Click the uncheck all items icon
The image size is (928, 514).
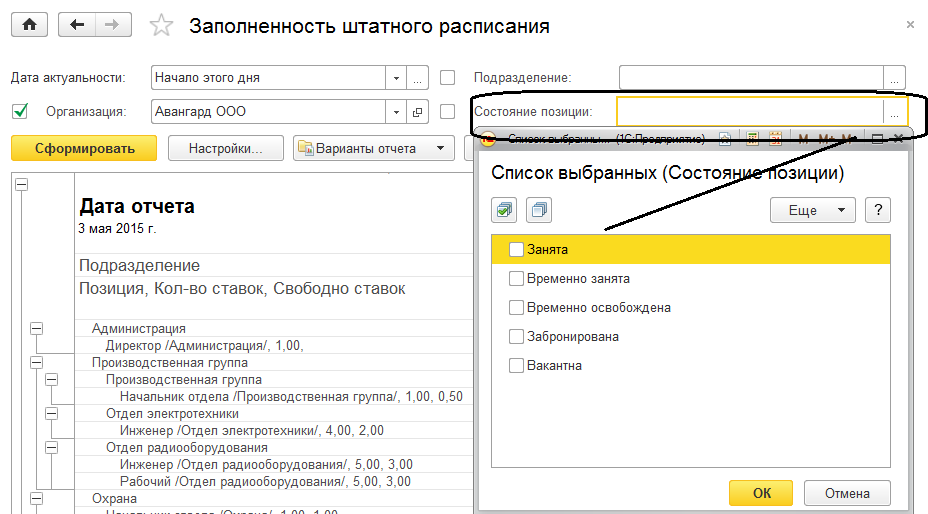coord(540,210)
